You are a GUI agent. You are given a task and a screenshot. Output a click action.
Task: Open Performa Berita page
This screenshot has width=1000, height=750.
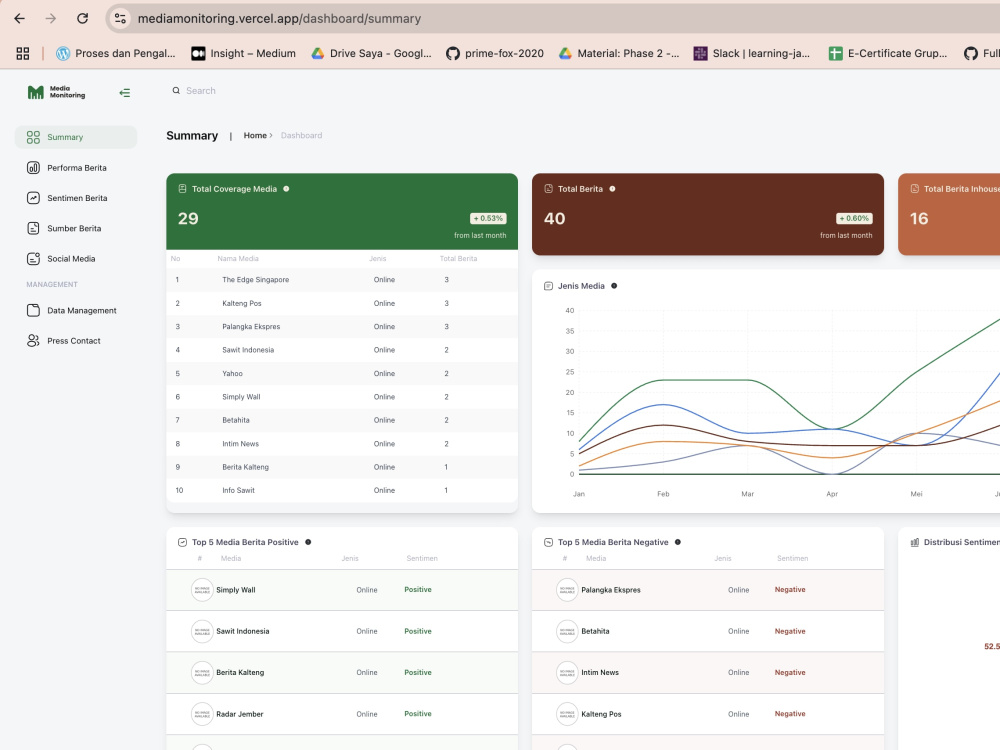click(76, 168)
